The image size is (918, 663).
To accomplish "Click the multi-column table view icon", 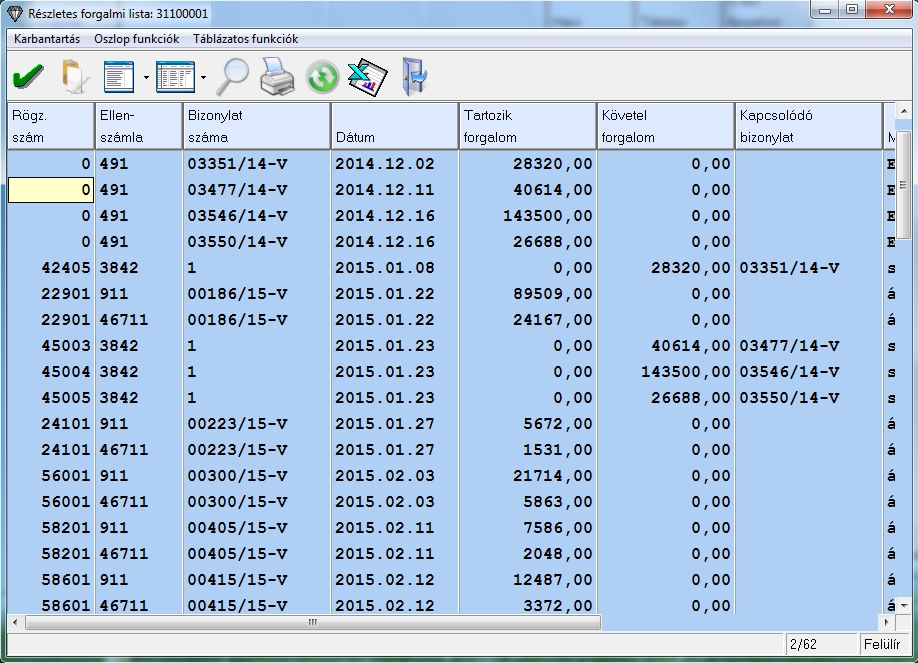I will tap(175, 76).
